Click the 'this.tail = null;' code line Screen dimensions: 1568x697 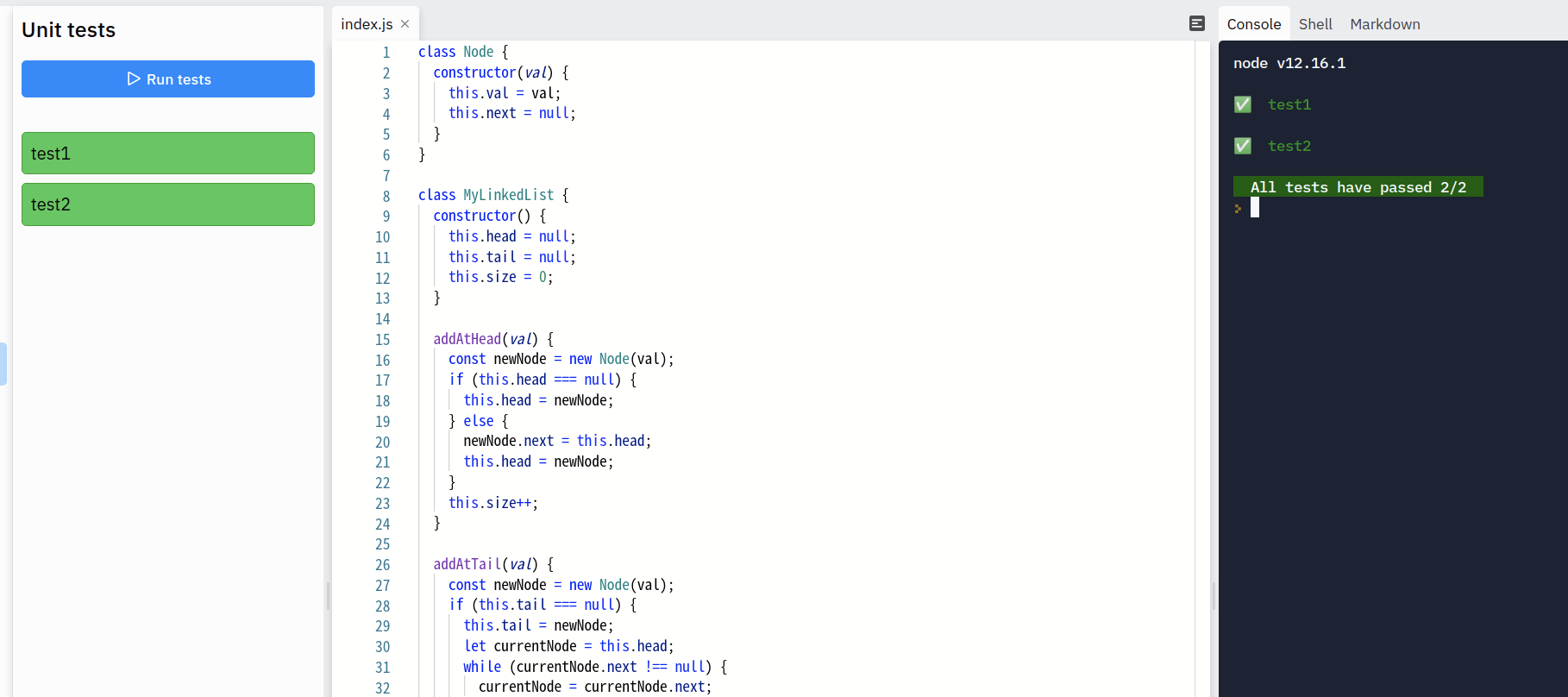[x=511, y=257]
